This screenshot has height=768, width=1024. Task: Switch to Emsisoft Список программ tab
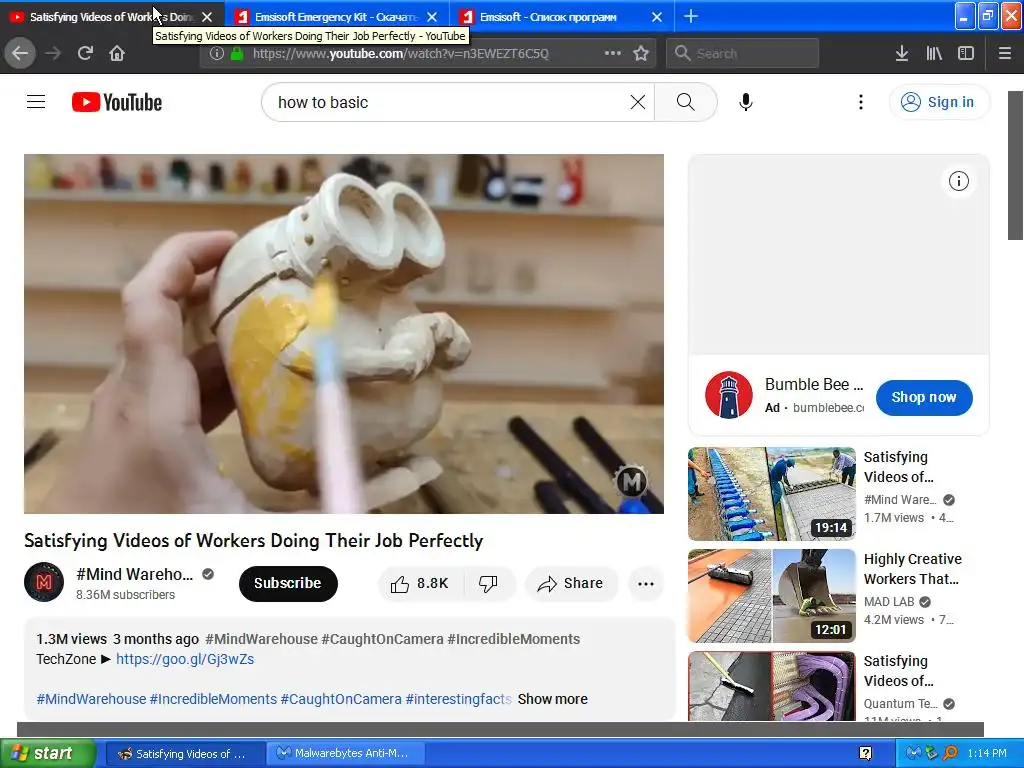pyautogui.click(x=549, y=17)
